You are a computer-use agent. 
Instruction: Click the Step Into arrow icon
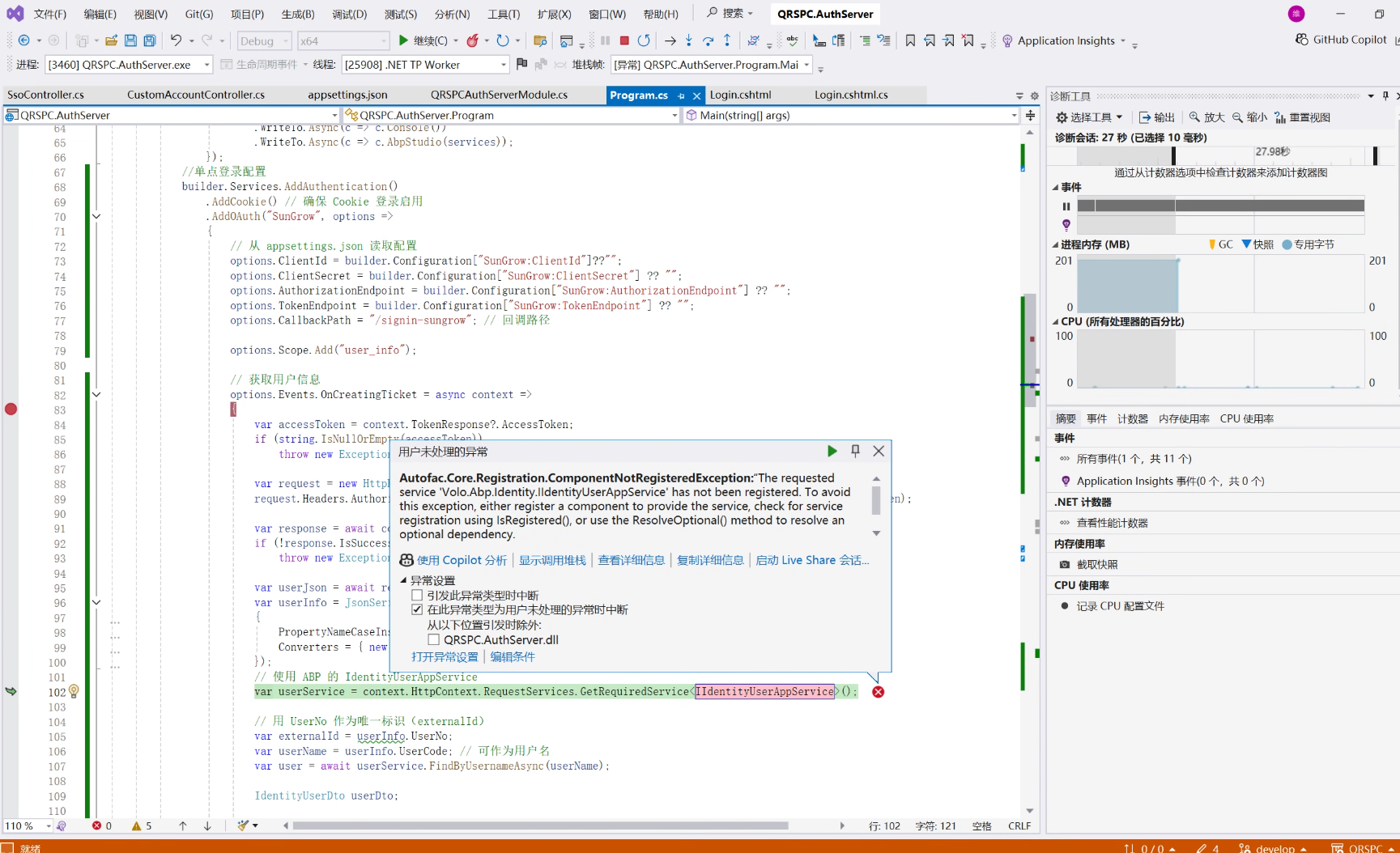688,40
